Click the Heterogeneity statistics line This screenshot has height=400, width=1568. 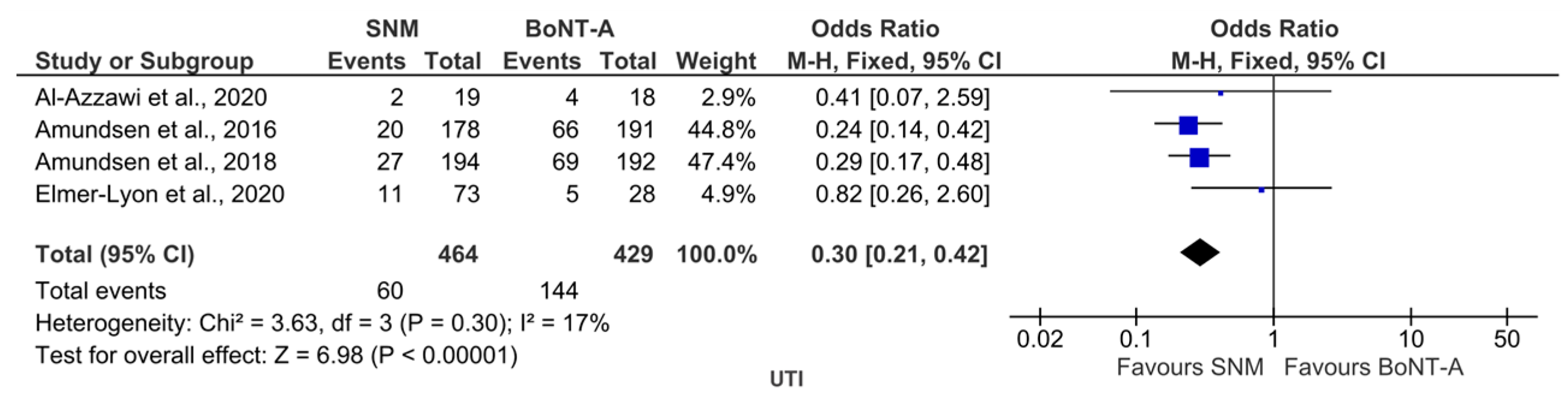tap(322, 323)
